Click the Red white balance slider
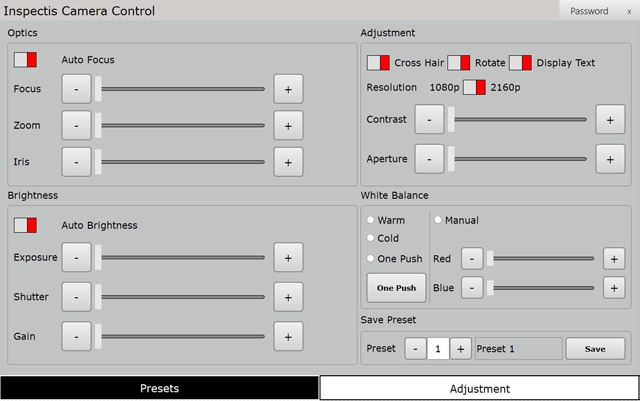The width and height of the screenshot is (640, 401). click(x=544, y=259)
